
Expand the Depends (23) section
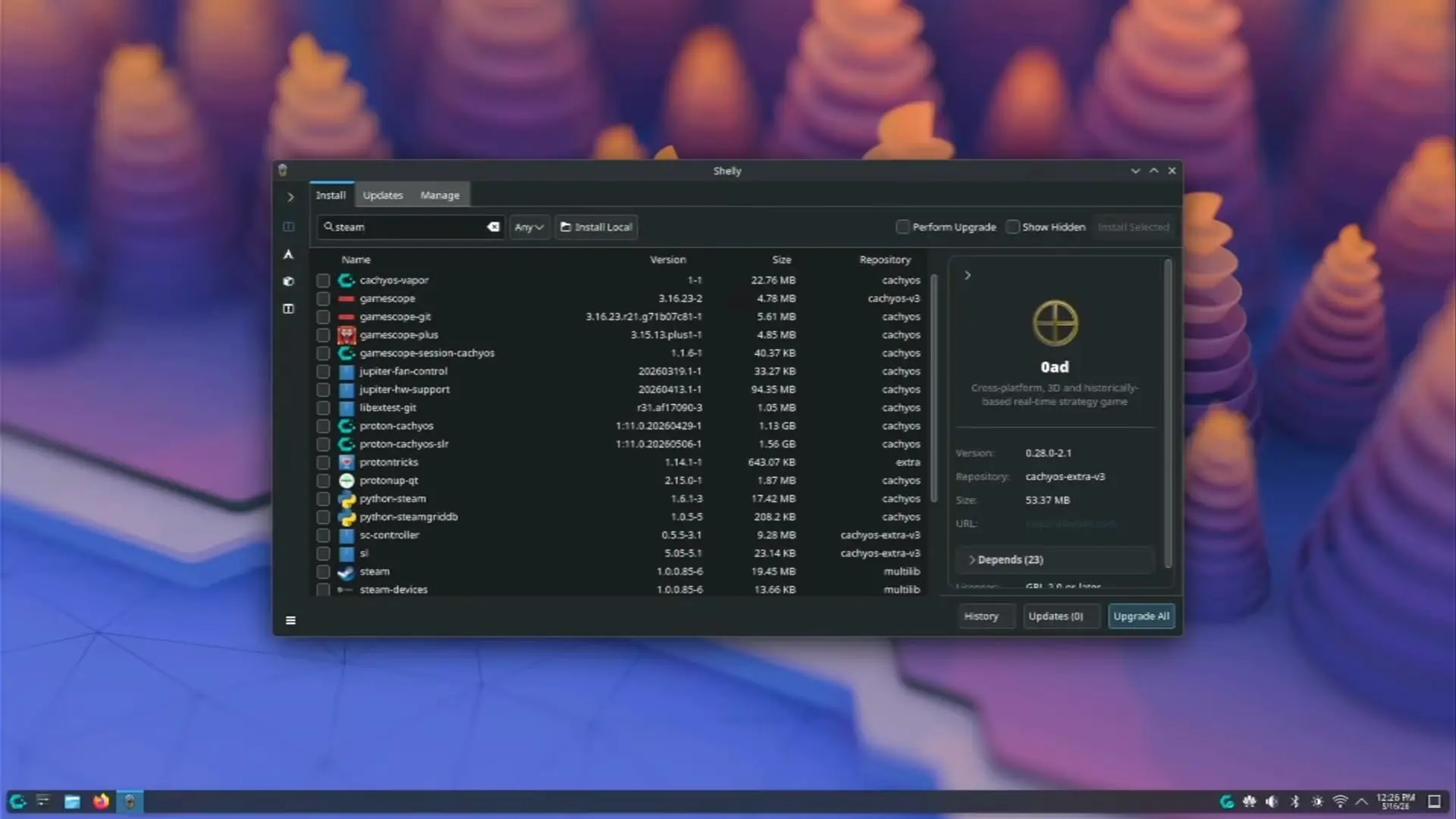1055,560
